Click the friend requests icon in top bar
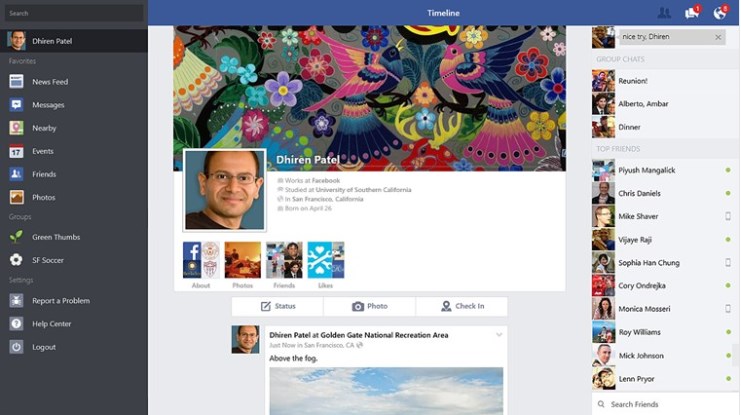 click(x=664, y=13)
